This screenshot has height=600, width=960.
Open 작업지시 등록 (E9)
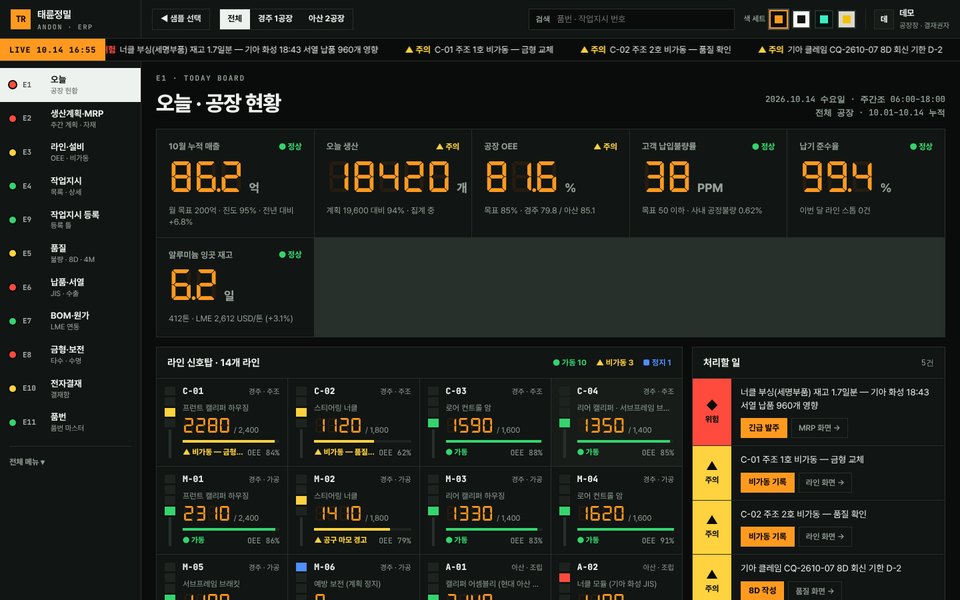pyautogui.click(x=70, y=219)
